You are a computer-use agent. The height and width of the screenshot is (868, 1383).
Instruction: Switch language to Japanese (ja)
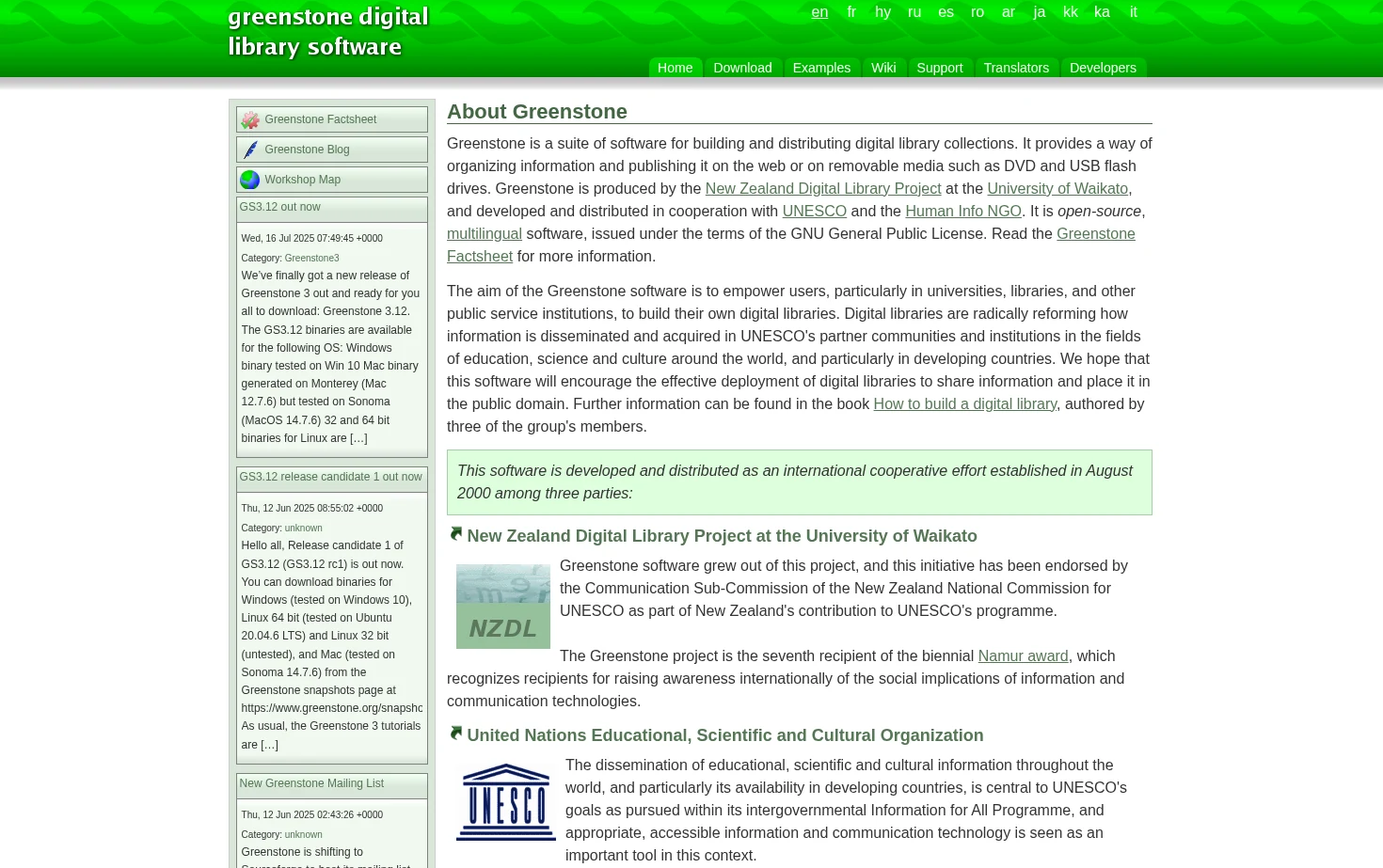(x=1040, y=12)
